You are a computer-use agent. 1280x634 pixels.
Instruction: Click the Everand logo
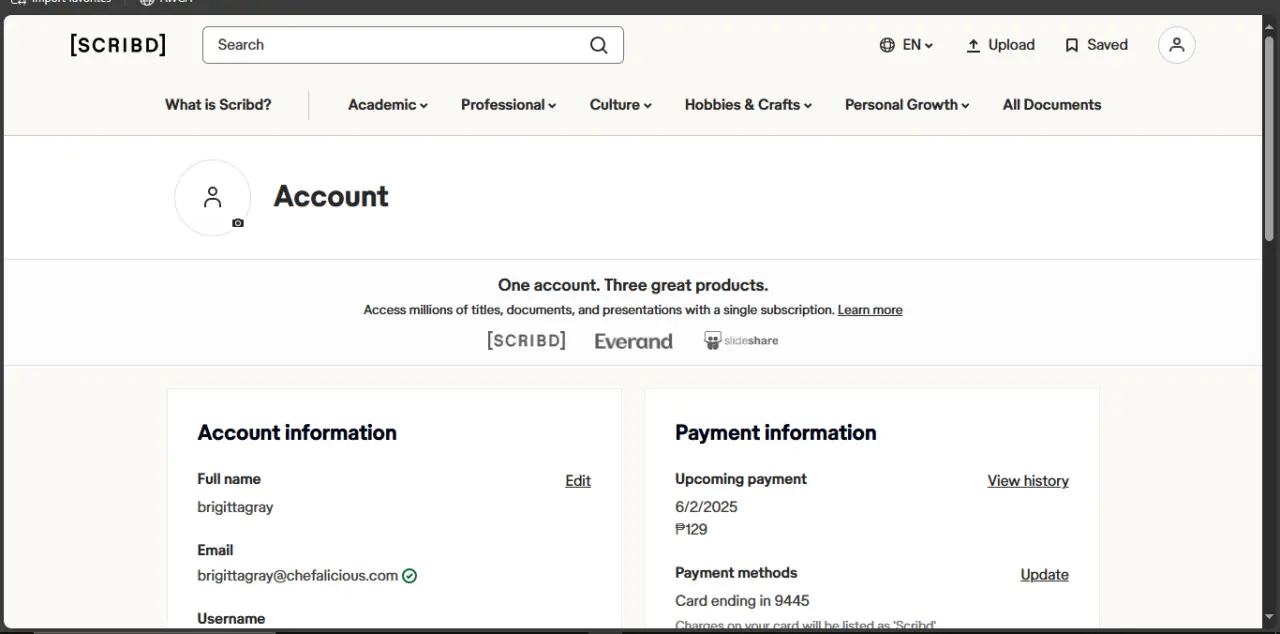633,341
